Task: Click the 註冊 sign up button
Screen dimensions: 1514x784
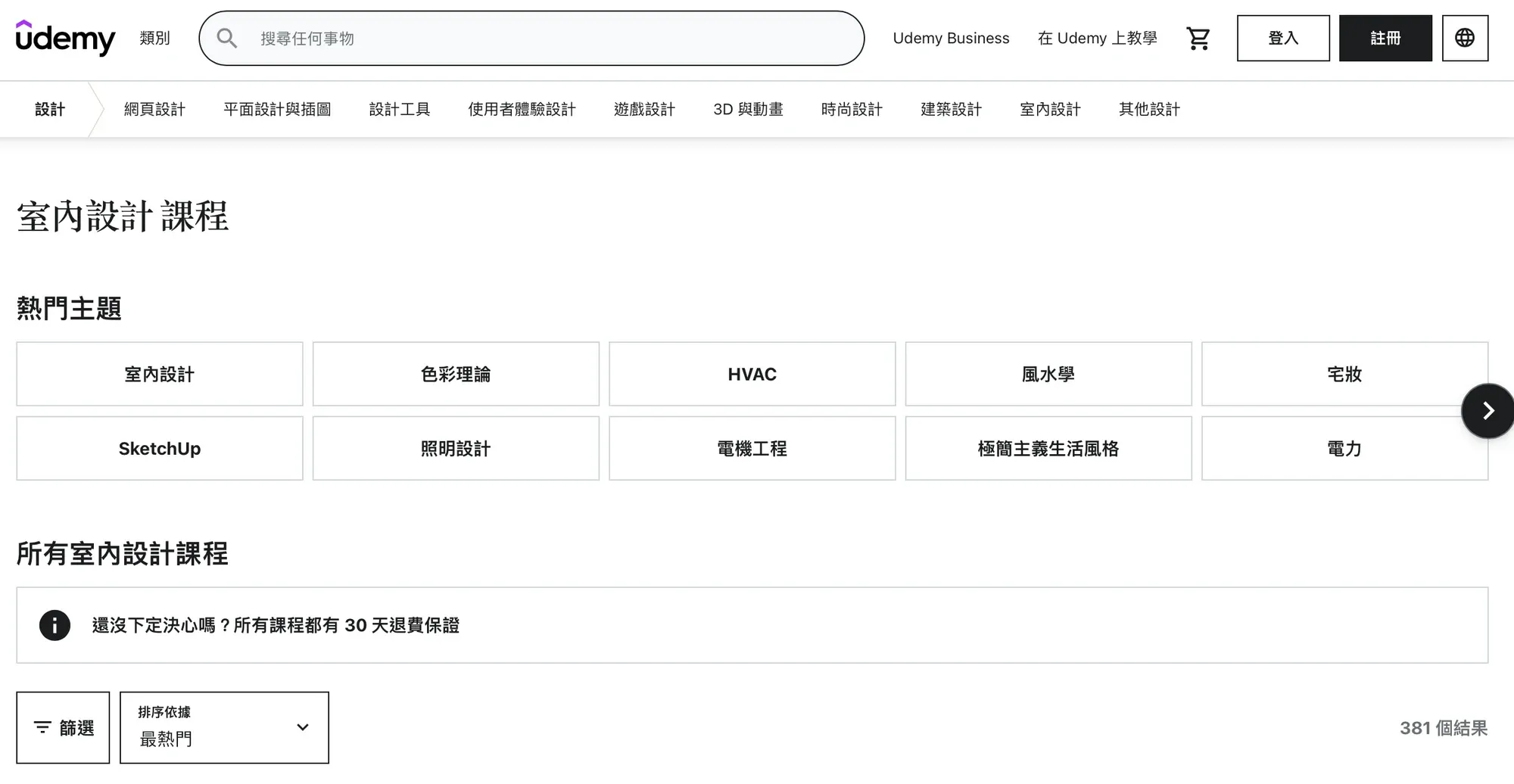Action: click(x=1385, y=38)
